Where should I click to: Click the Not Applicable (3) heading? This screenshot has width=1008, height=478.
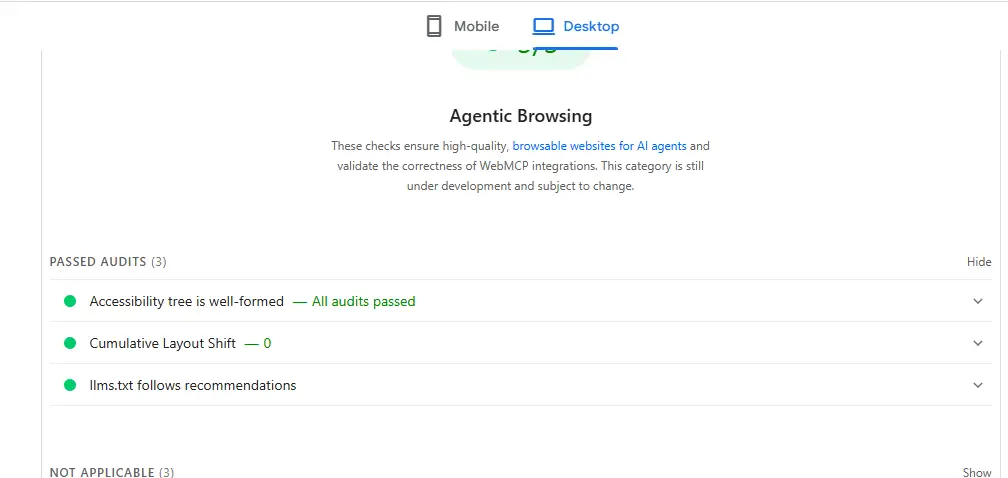click(x=112, y=473)
